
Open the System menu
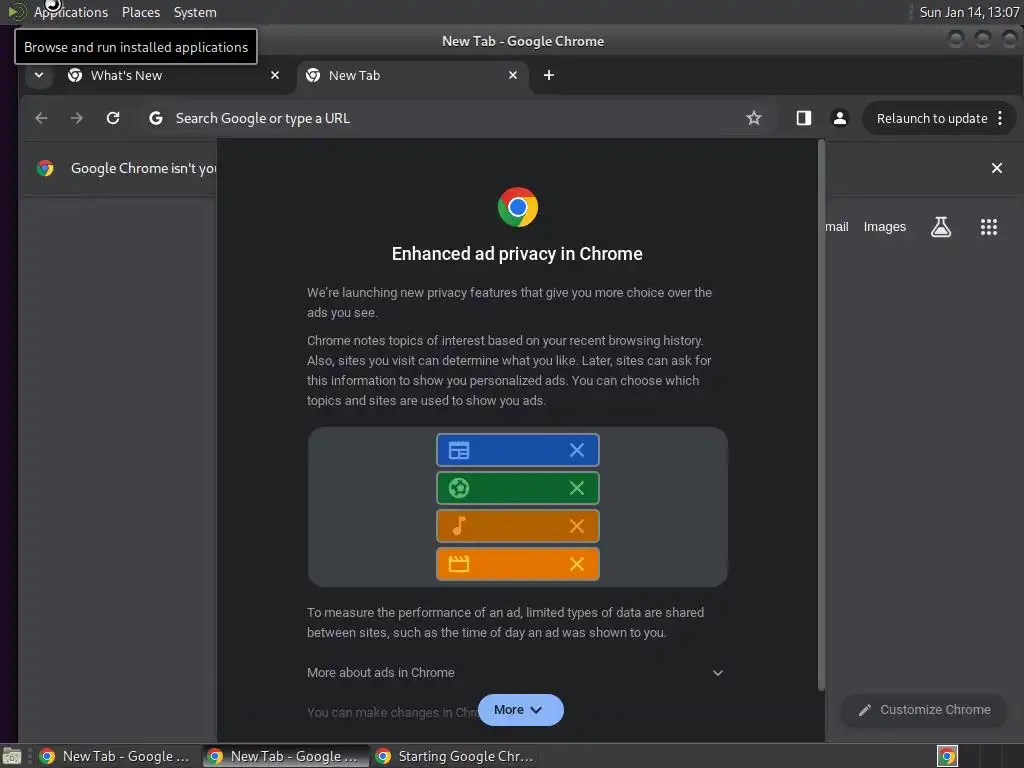pyautogui.click(x=195, y=12)
